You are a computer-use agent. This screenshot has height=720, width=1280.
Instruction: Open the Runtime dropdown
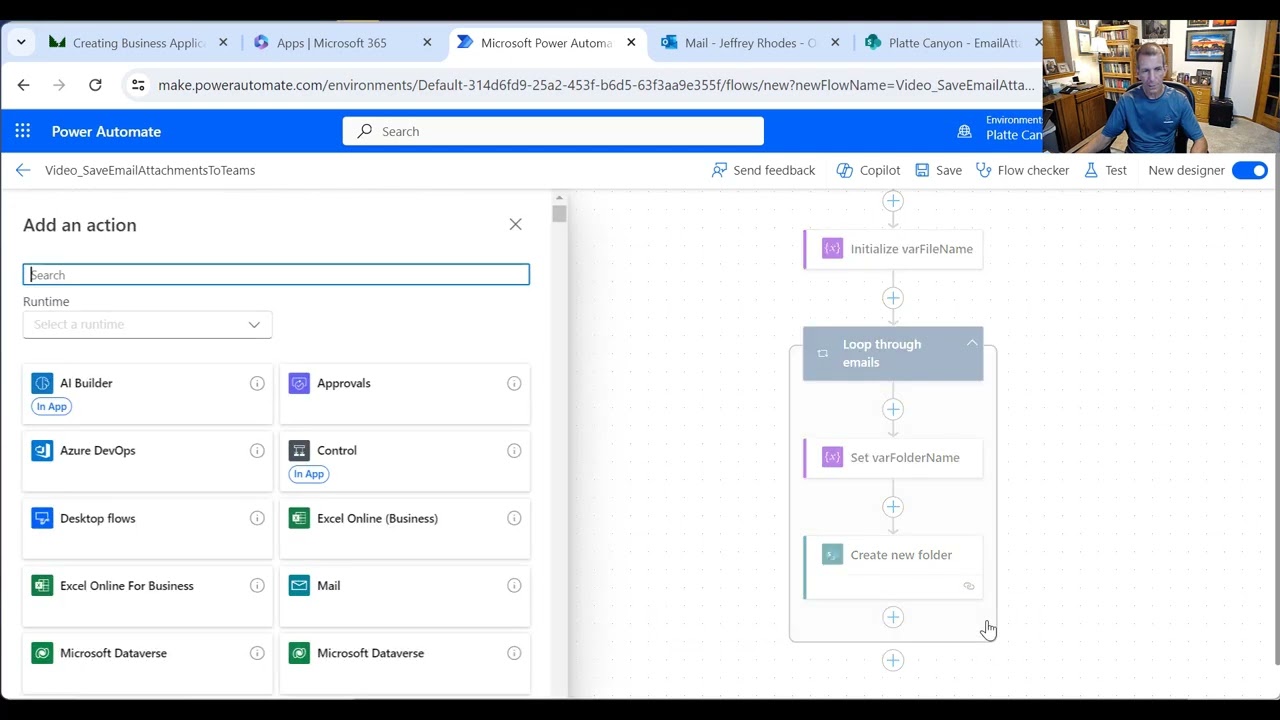(147, 324)
